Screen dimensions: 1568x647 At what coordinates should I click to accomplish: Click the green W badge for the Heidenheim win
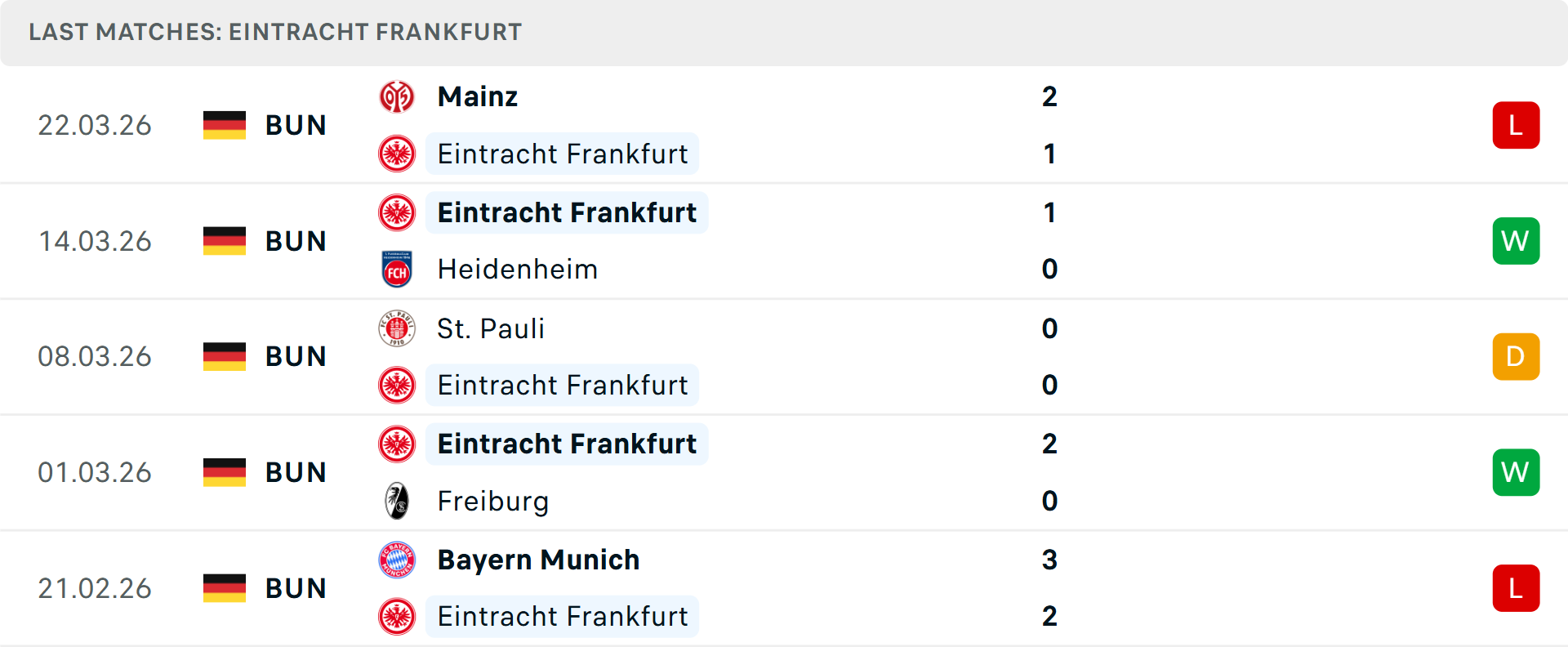click(1516, 241)
